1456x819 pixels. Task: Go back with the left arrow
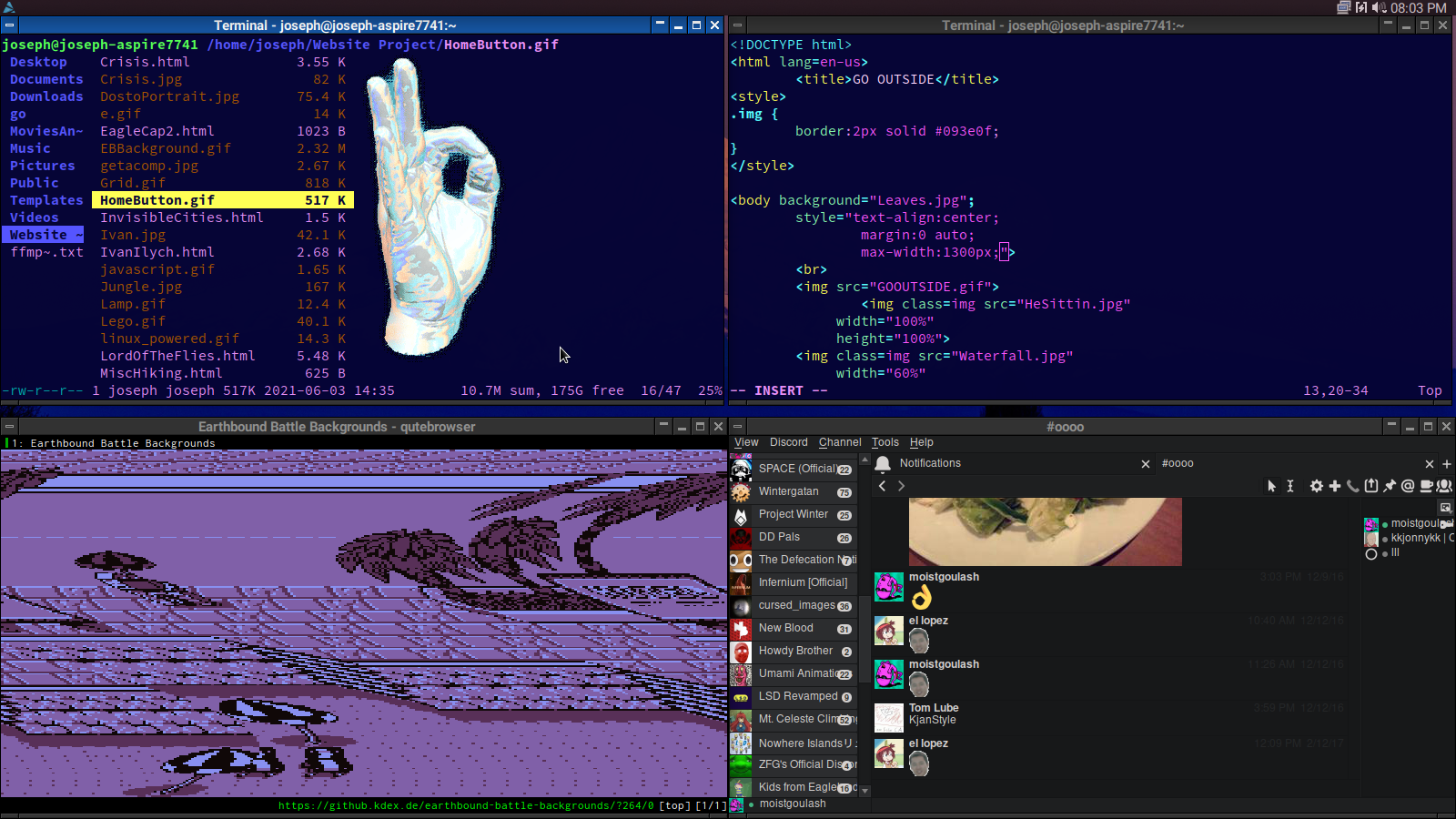pyautogui.click(x=882, y=486)
